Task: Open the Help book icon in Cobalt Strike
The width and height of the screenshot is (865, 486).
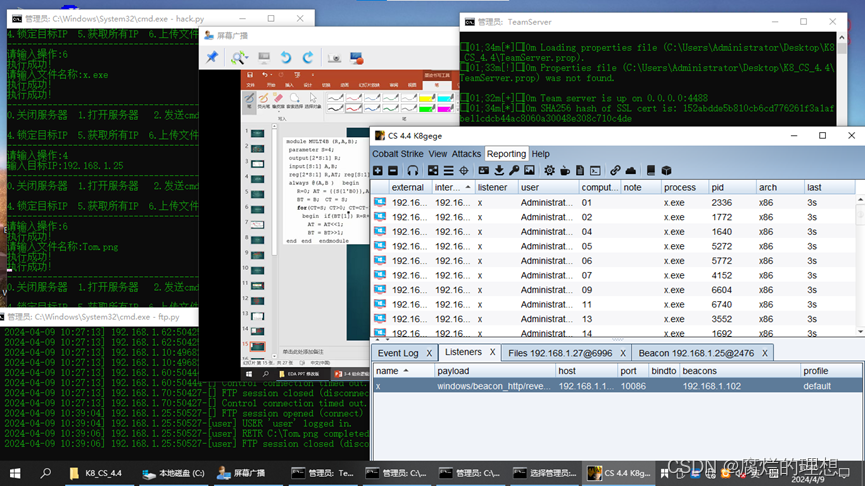Action: point(651,170)
